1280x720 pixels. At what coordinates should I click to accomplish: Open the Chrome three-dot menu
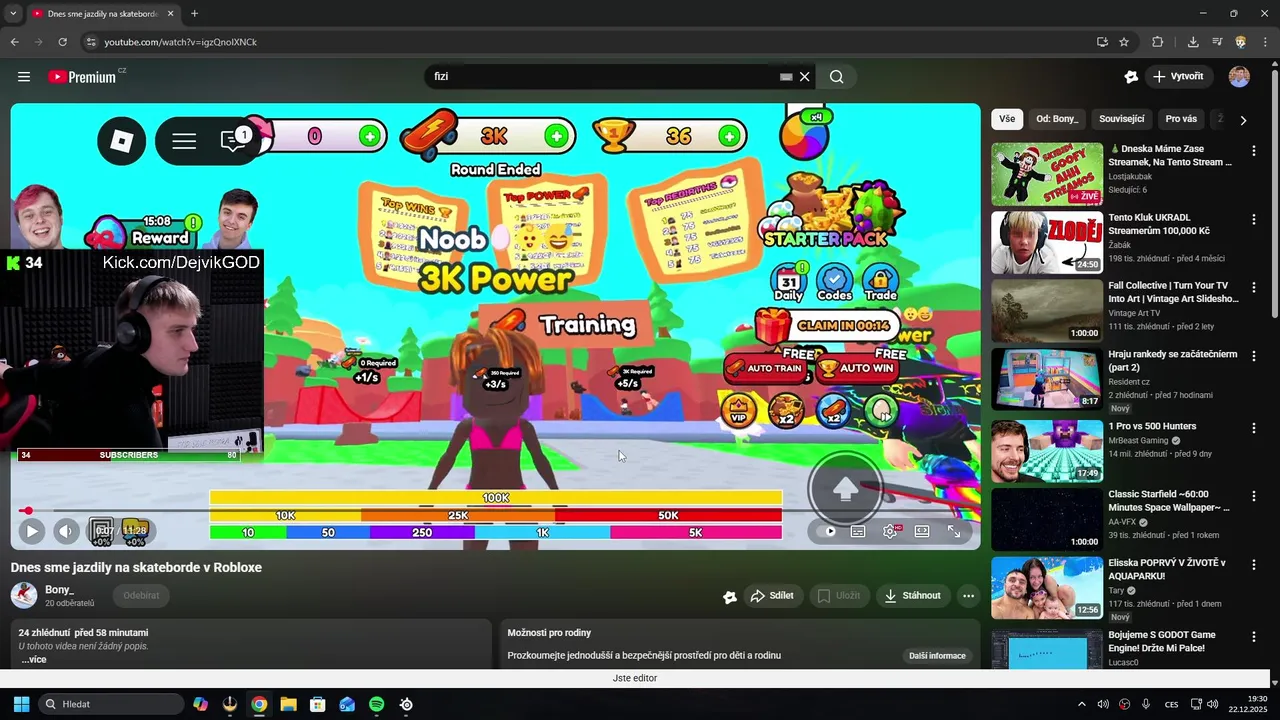[x=1265, y=42]
